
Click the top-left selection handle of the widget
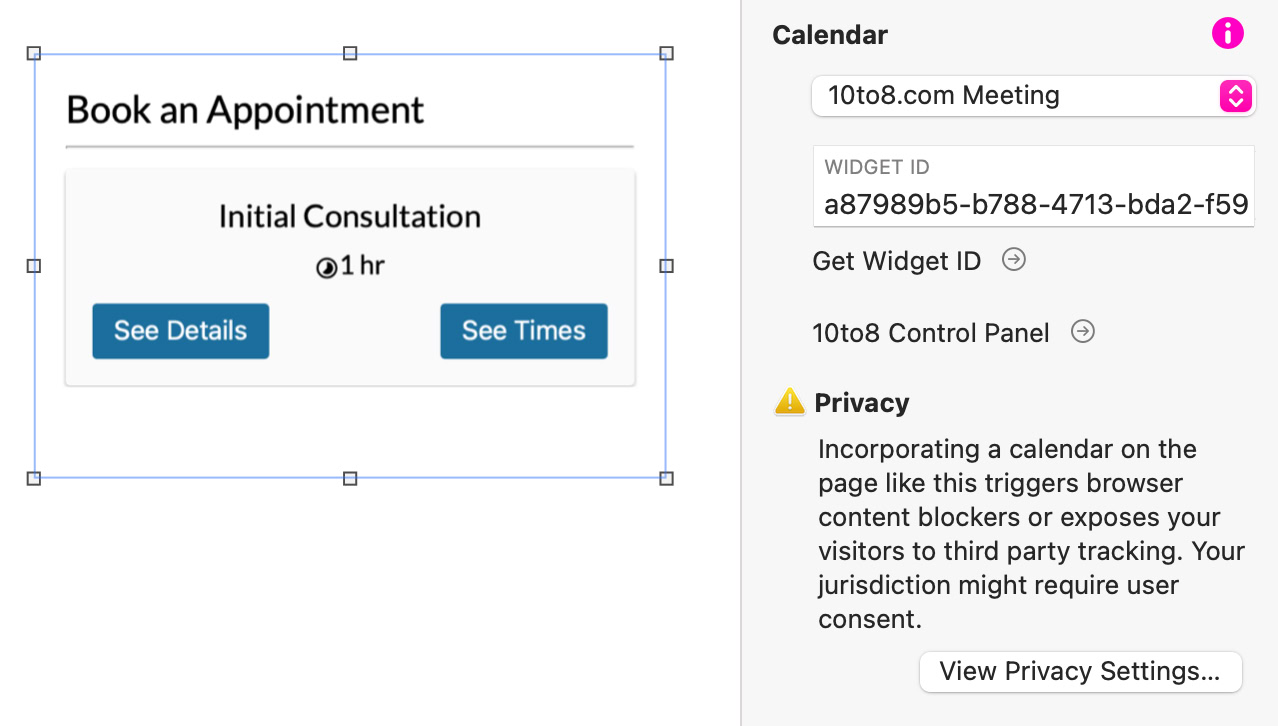pos(34,53)
